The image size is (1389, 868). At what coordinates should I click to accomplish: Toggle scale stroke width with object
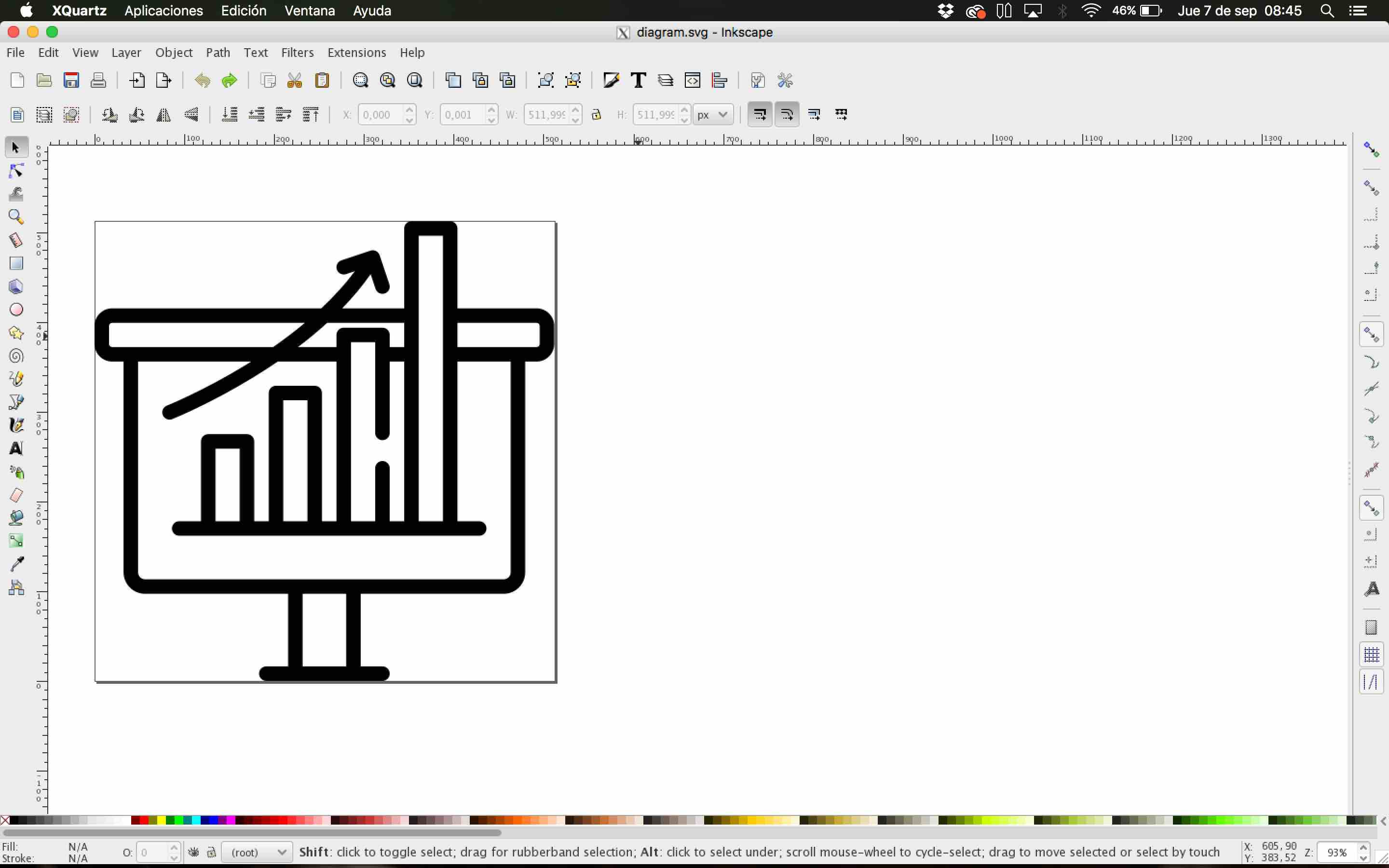pos(759,115)
